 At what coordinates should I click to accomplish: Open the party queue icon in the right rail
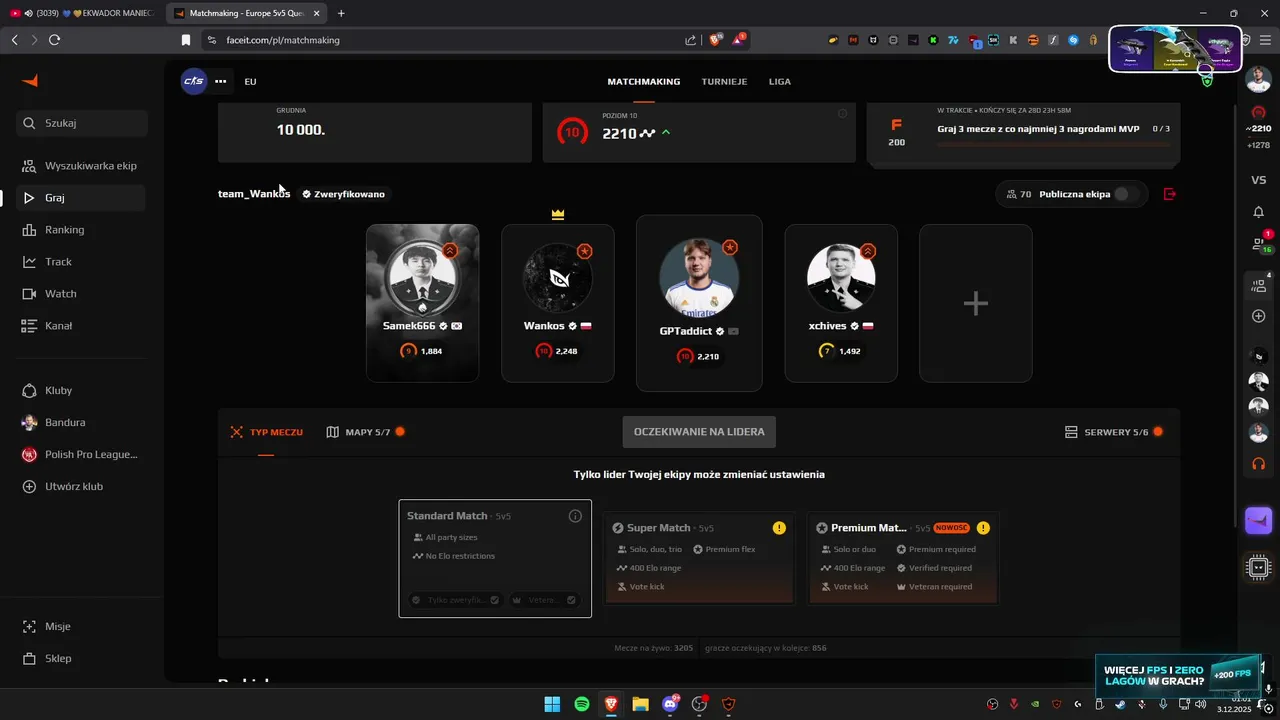[x=1259, y=286]
